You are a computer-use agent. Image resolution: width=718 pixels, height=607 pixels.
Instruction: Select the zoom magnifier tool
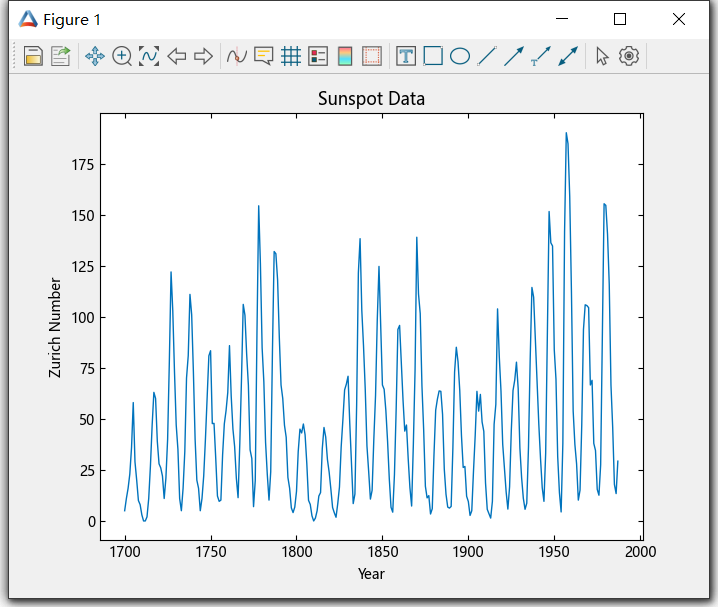[122, 56]
